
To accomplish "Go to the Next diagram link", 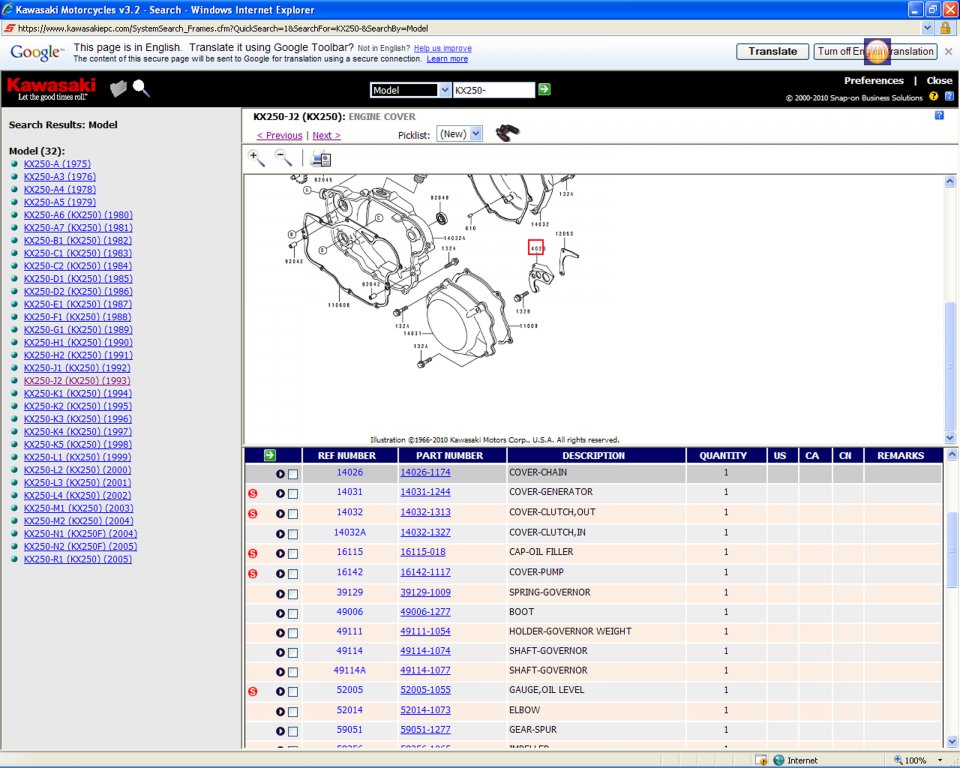I will 326,135.
